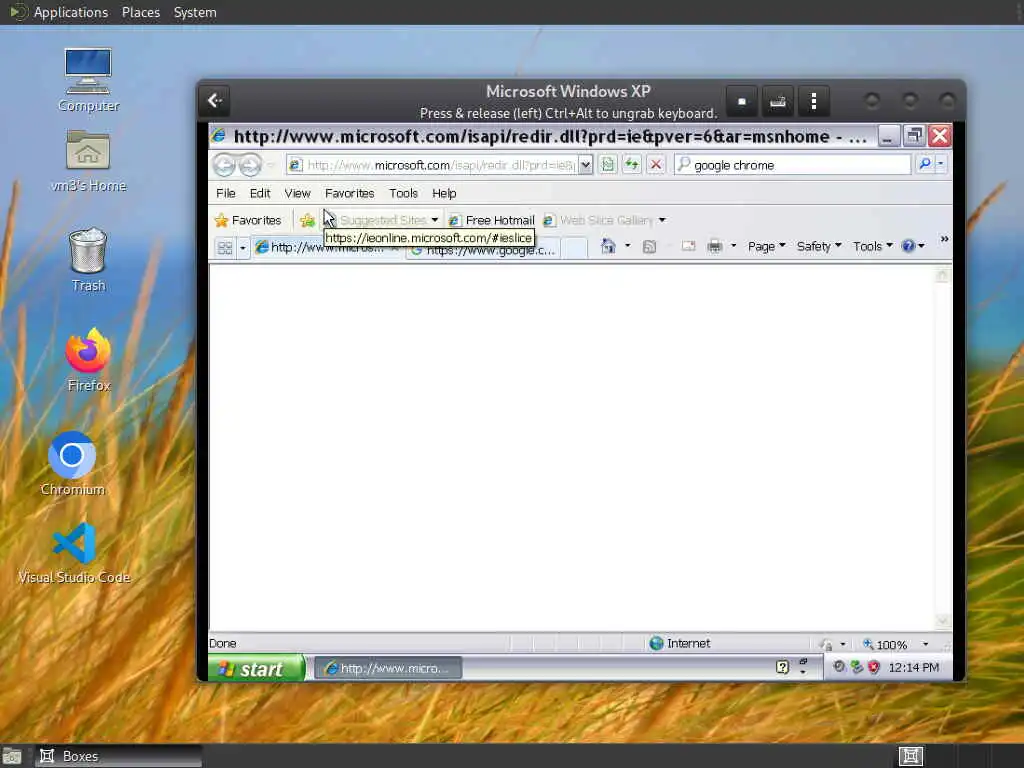Click the Boxes taskbar entry in bottom panel
Screen dimensions: 1024x768
click(x=119, y=756)
